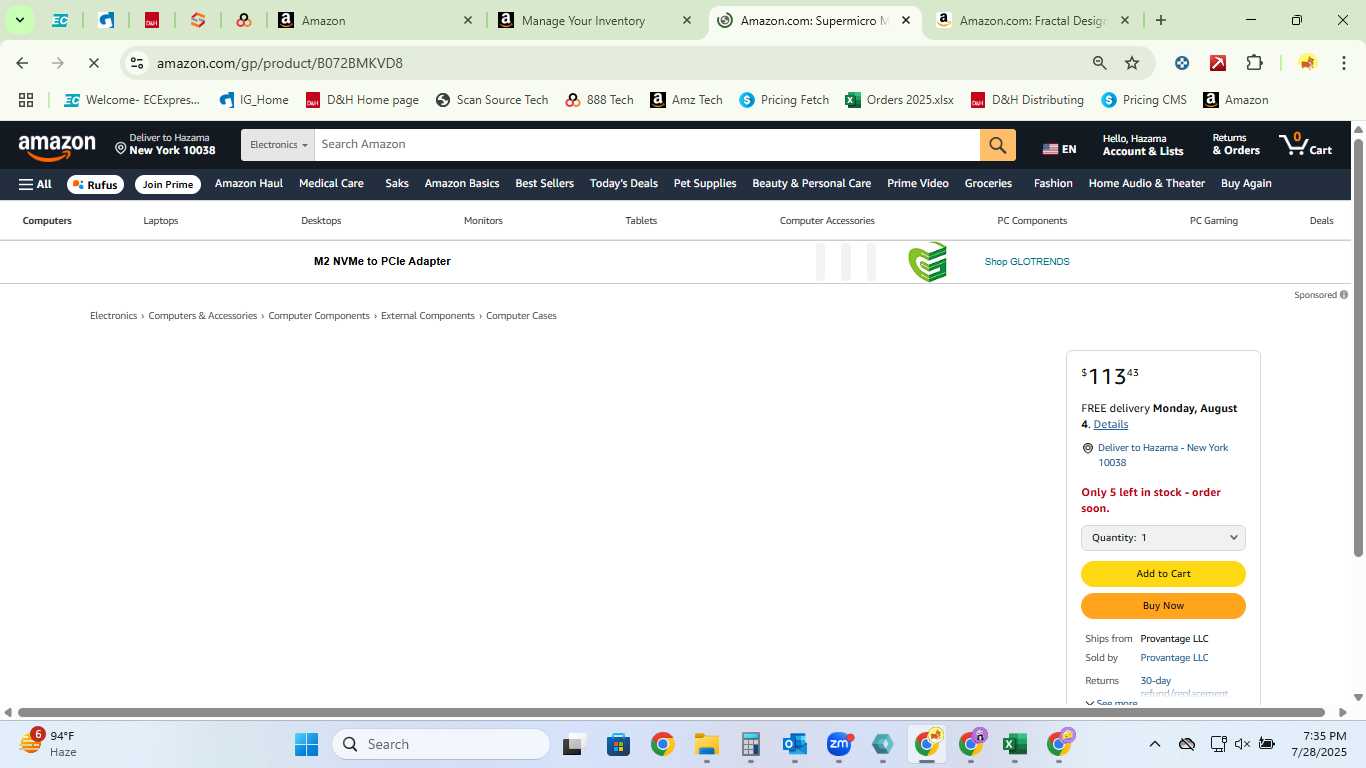Switch to the Fractal Design tab
Viewport: 1366px width, 768px height.
coord(1033,20)
